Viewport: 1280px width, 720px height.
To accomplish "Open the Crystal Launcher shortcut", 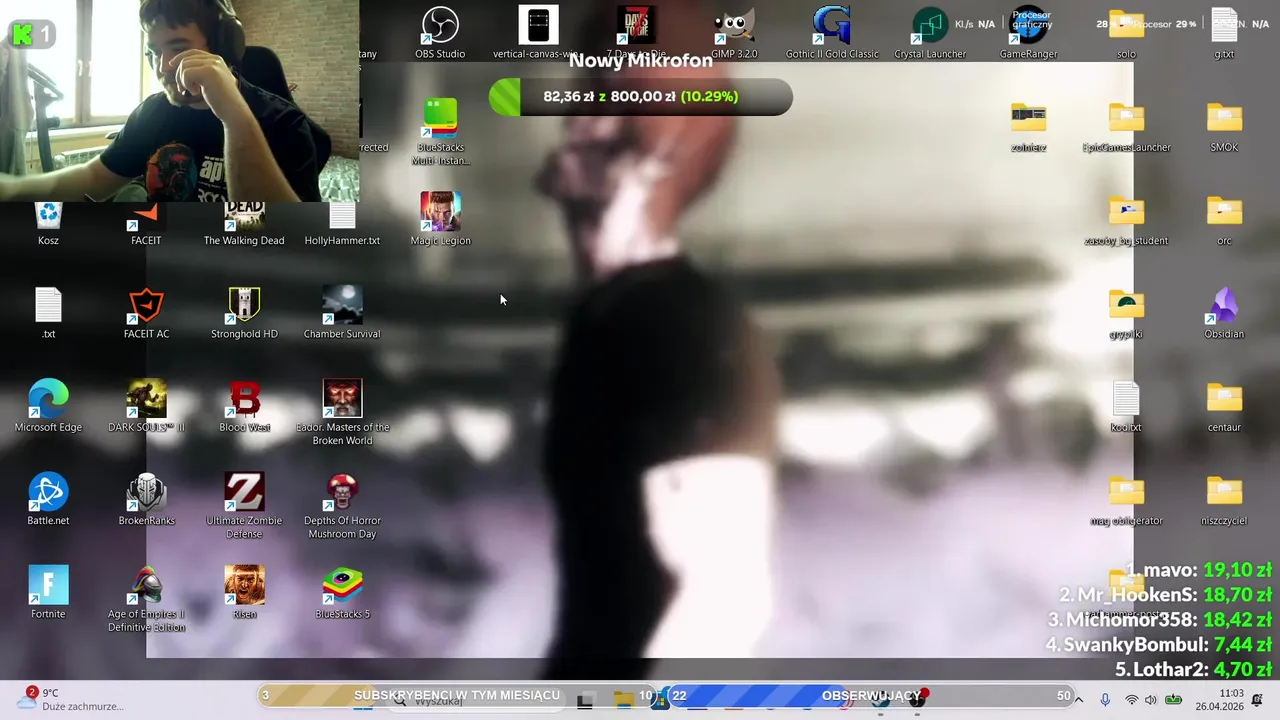I will pyautogui.click(x=930, y=33).
